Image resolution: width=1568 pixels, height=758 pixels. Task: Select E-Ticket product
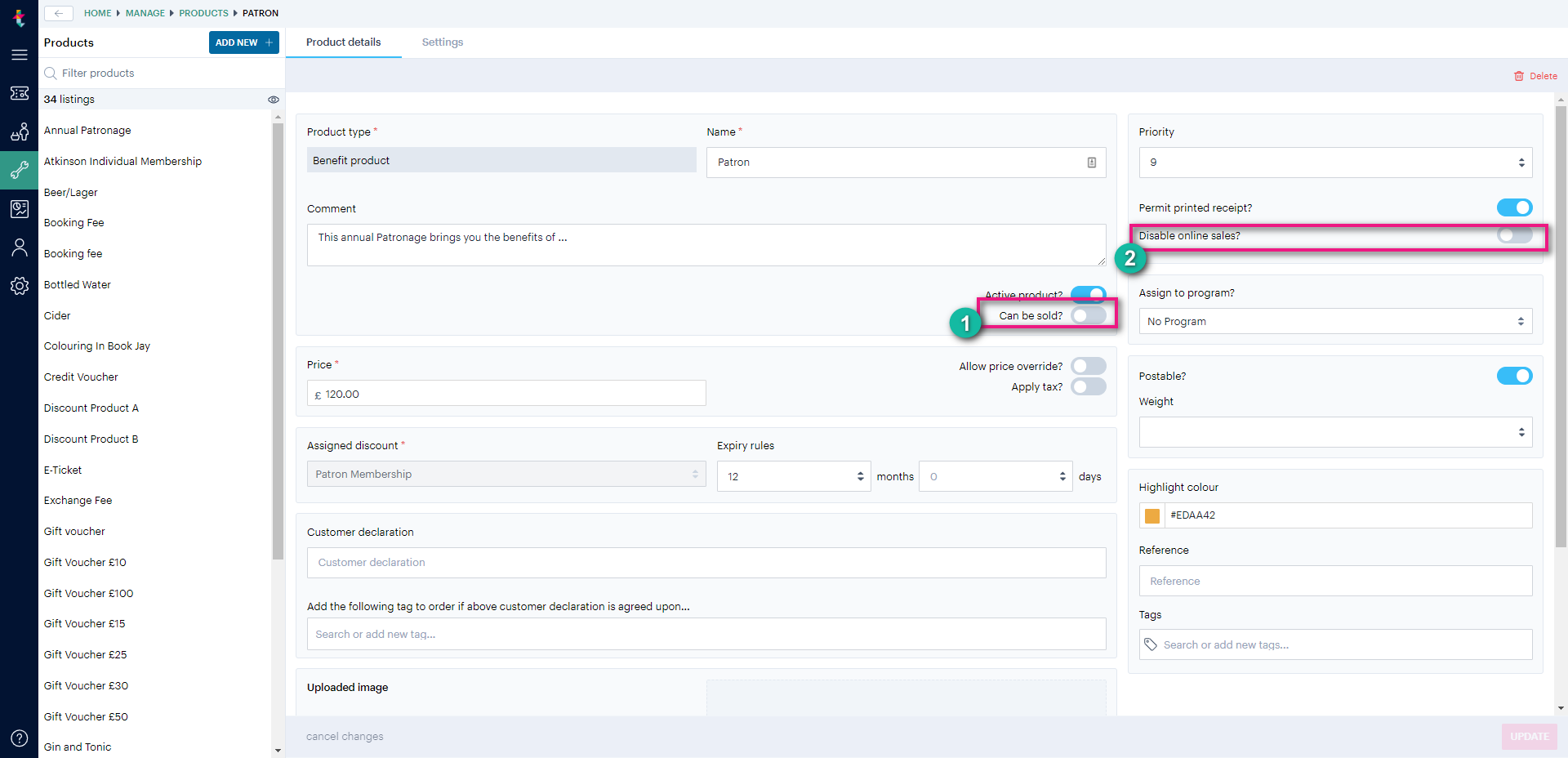pos(63,470)
